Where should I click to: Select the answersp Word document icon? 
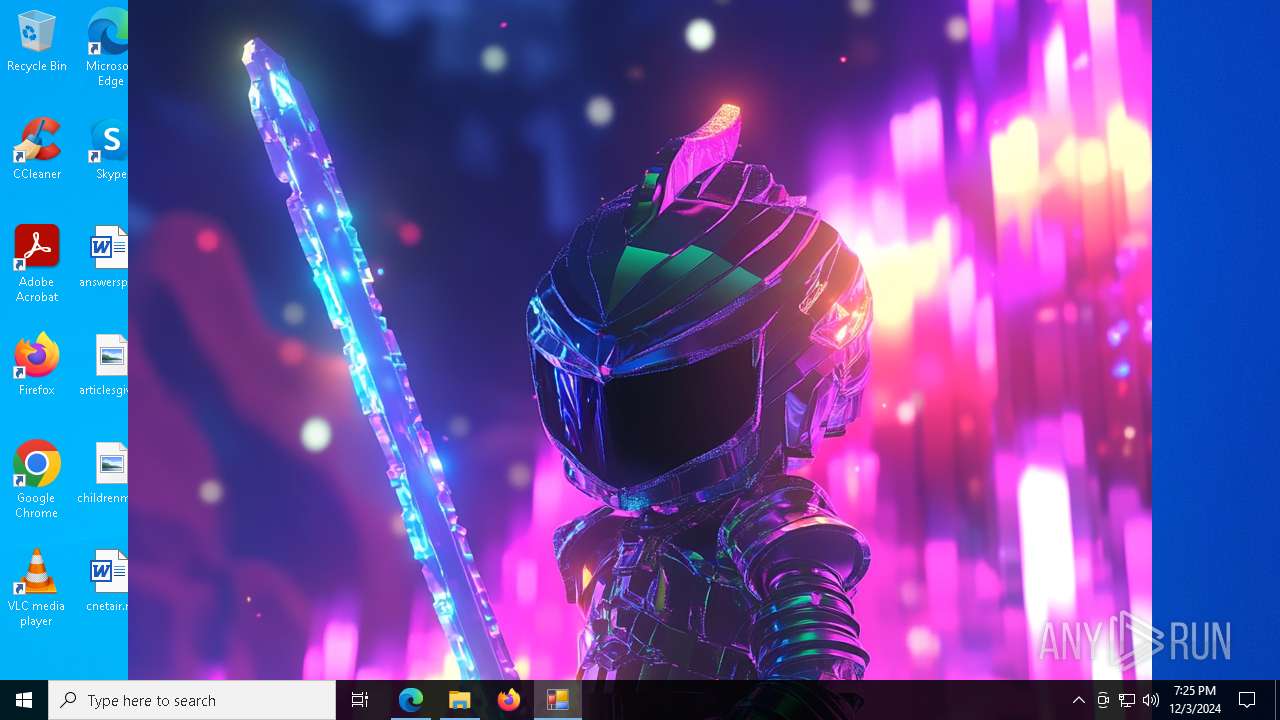[x=106, y=257]
